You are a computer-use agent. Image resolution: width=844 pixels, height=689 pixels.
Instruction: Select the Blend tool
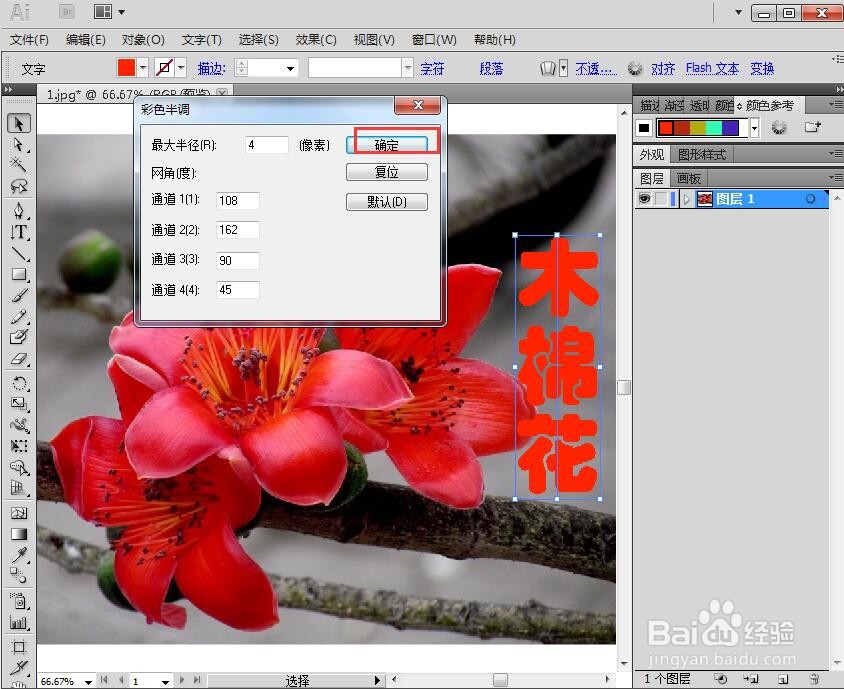[x=19, y=575]
